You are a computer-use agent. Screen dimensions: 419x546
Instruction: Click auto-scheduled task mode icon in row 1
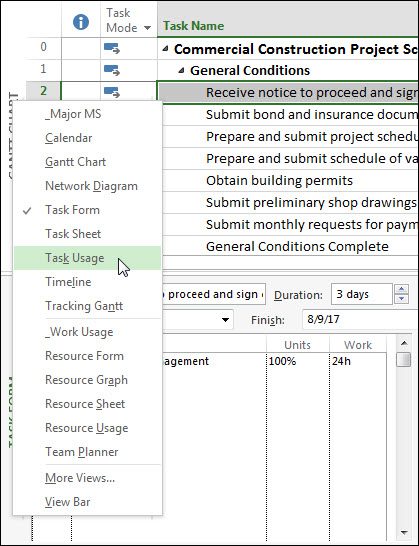pos(112,70)
